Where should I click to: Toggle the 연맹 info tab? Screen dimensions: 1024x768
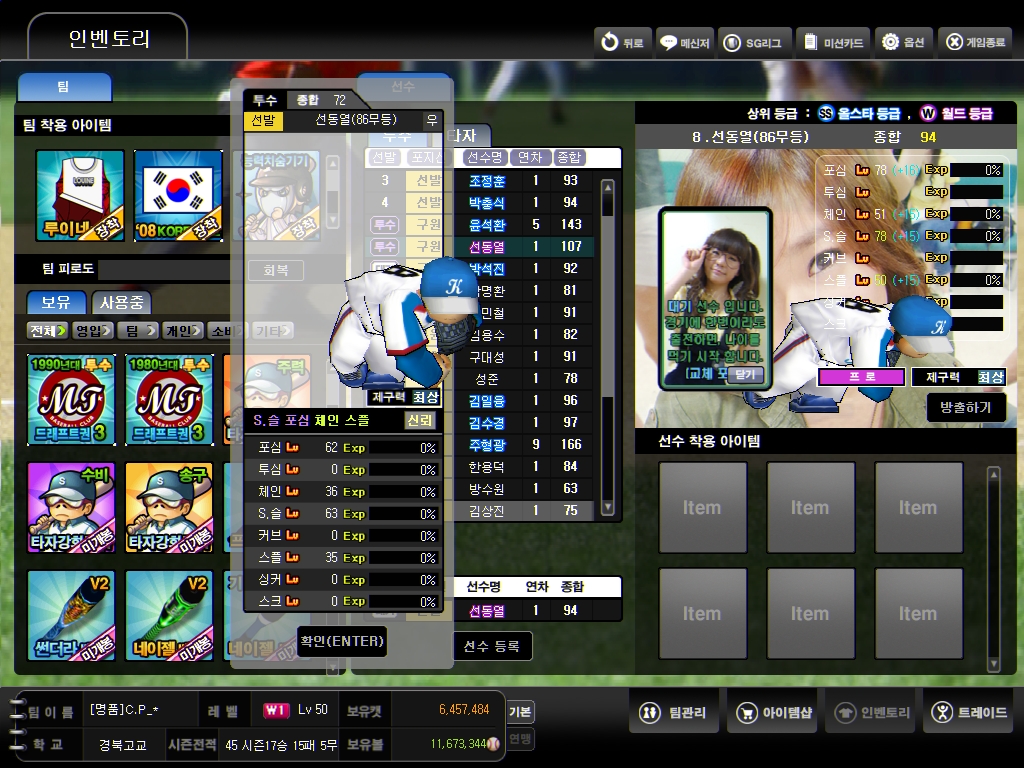point(520,739)
